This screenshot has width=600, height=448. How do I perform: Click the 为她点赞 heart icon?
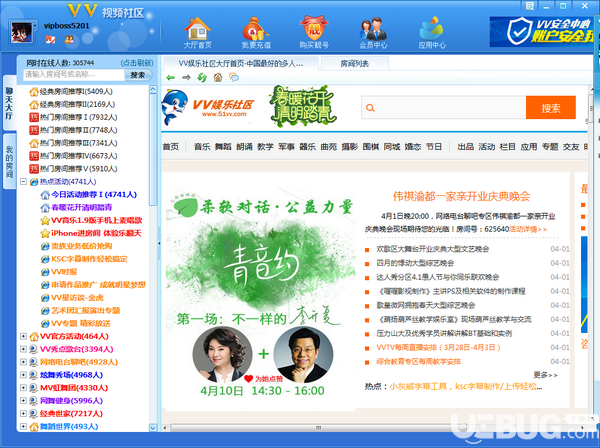pyautogui.click(x=248, y=379)
